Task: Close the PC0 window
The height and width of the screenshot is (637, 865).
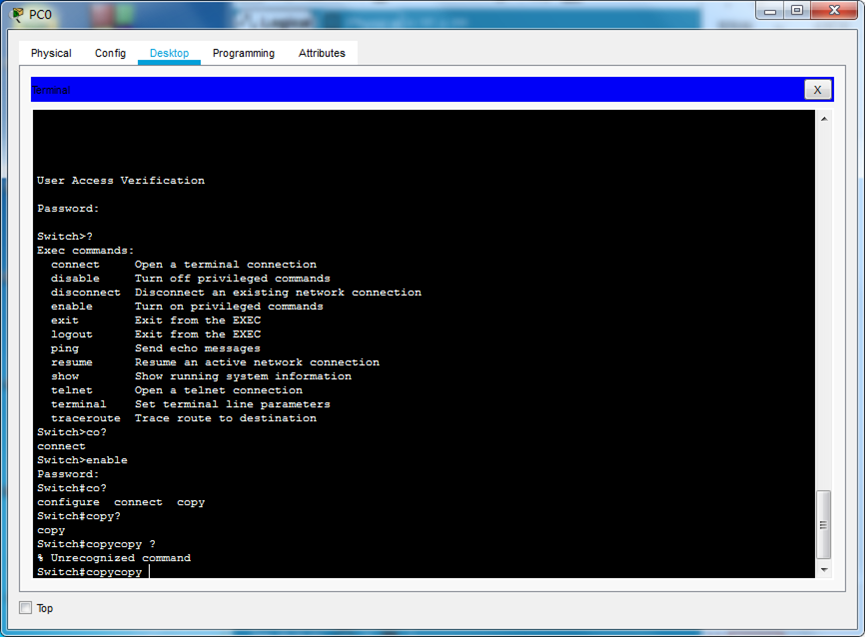Action: pos(835,10)
